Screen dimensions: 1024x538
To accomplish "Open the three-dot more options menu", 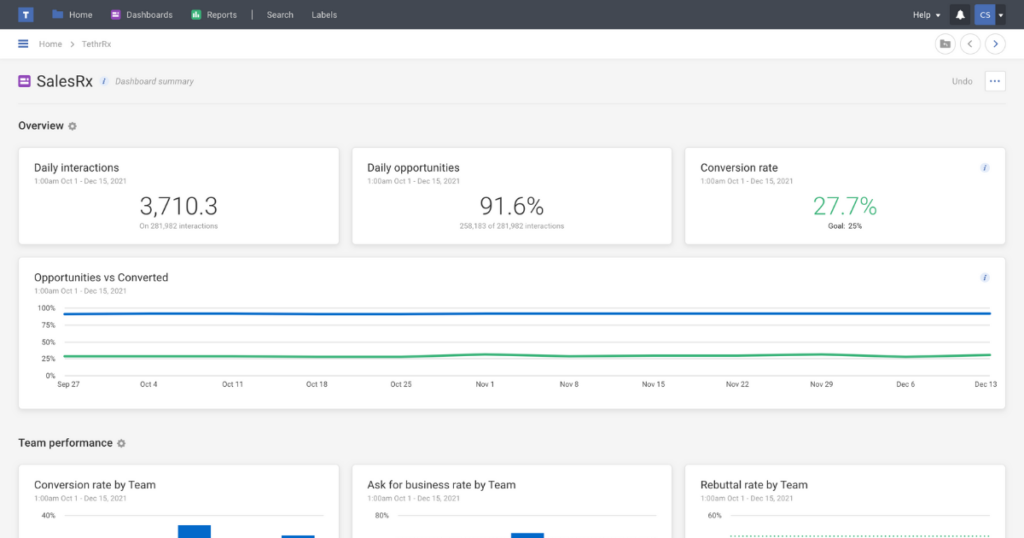I will (x=995, y=81).
